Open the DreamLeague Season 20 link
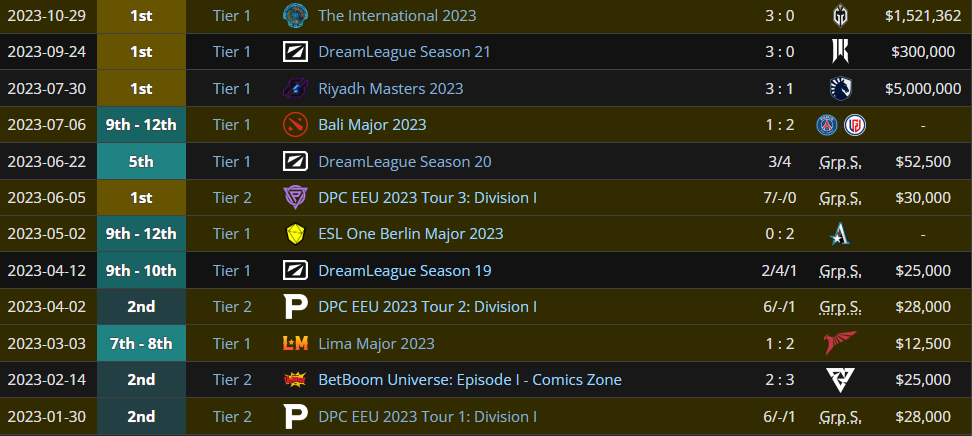The height and width of the screenshot is (436, 972). pyautogui.click(x=404, y=161)
